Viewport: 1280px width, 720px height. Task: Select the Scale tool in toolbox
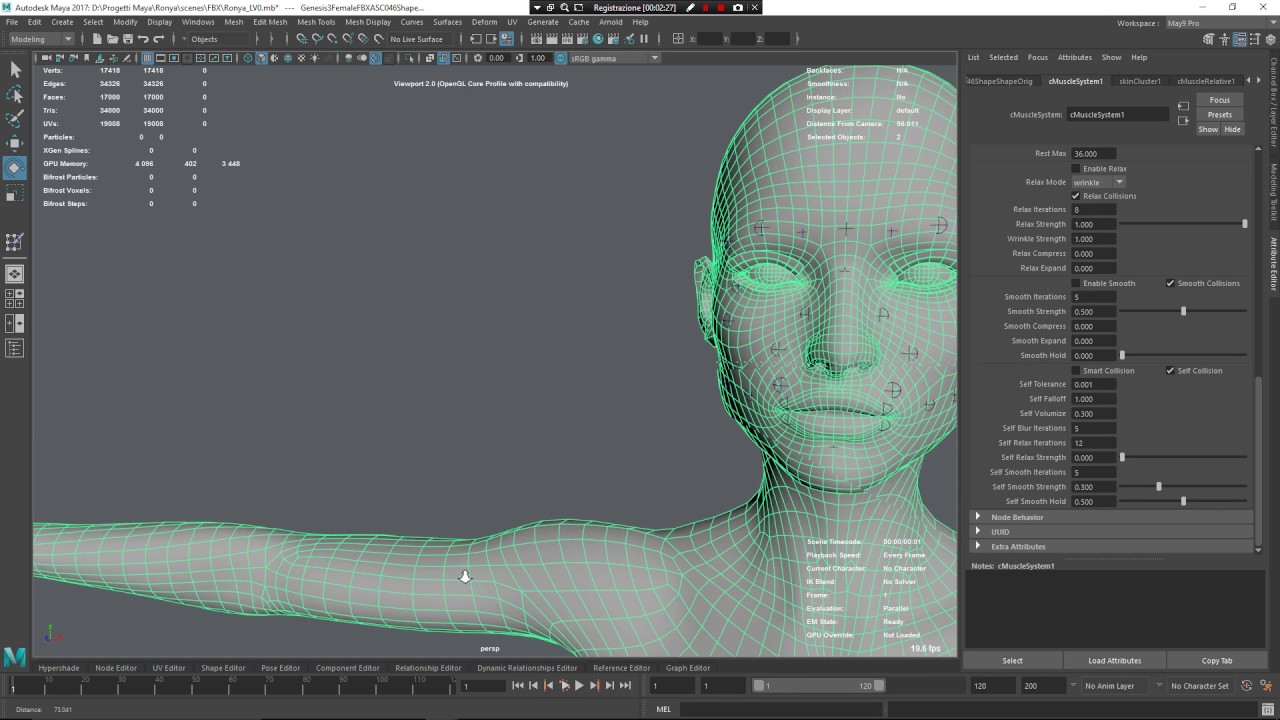coord(15,194)
